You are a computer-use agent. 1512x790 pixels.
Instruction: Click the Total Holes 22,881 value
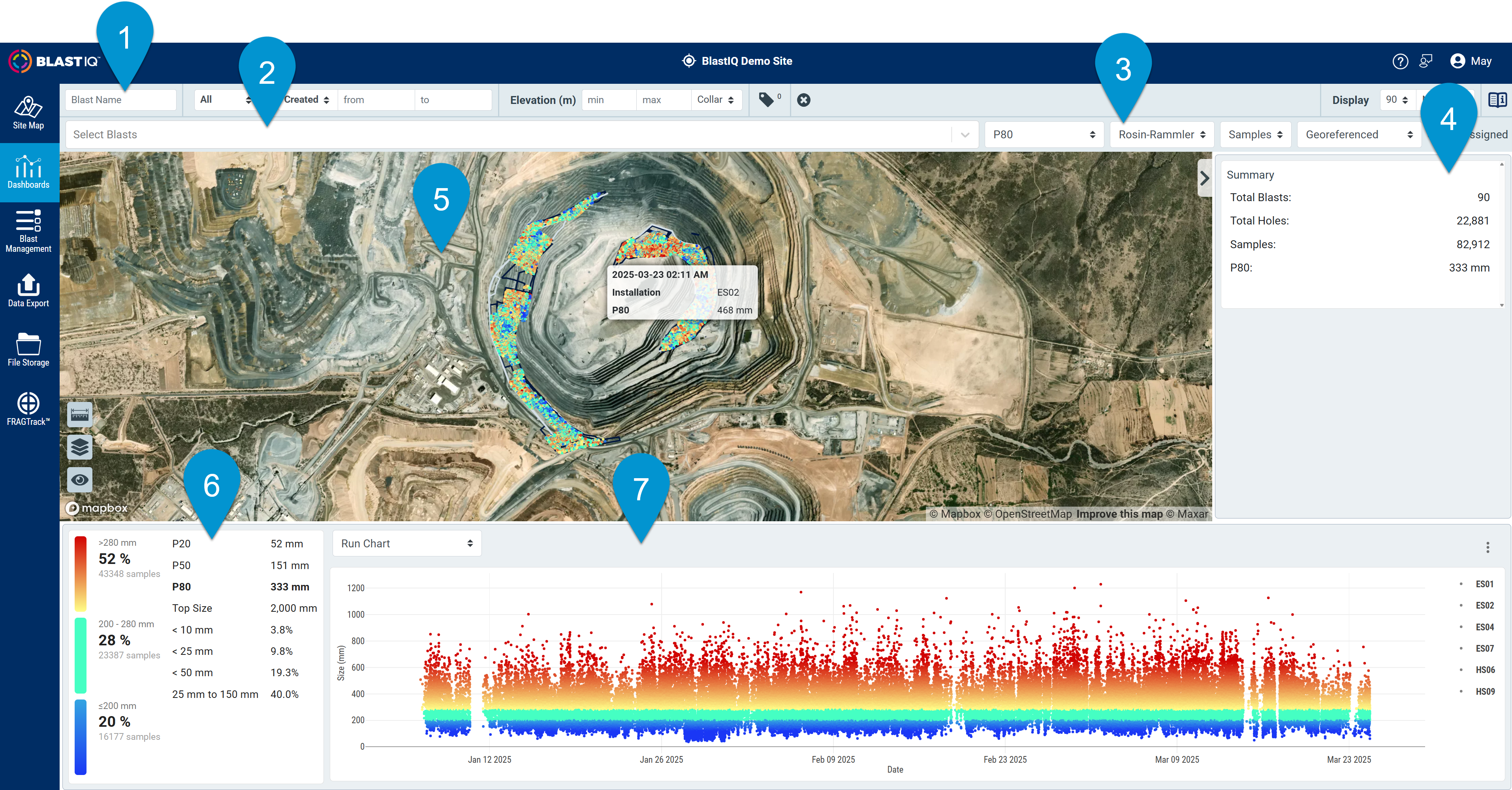pos(1473,221)
